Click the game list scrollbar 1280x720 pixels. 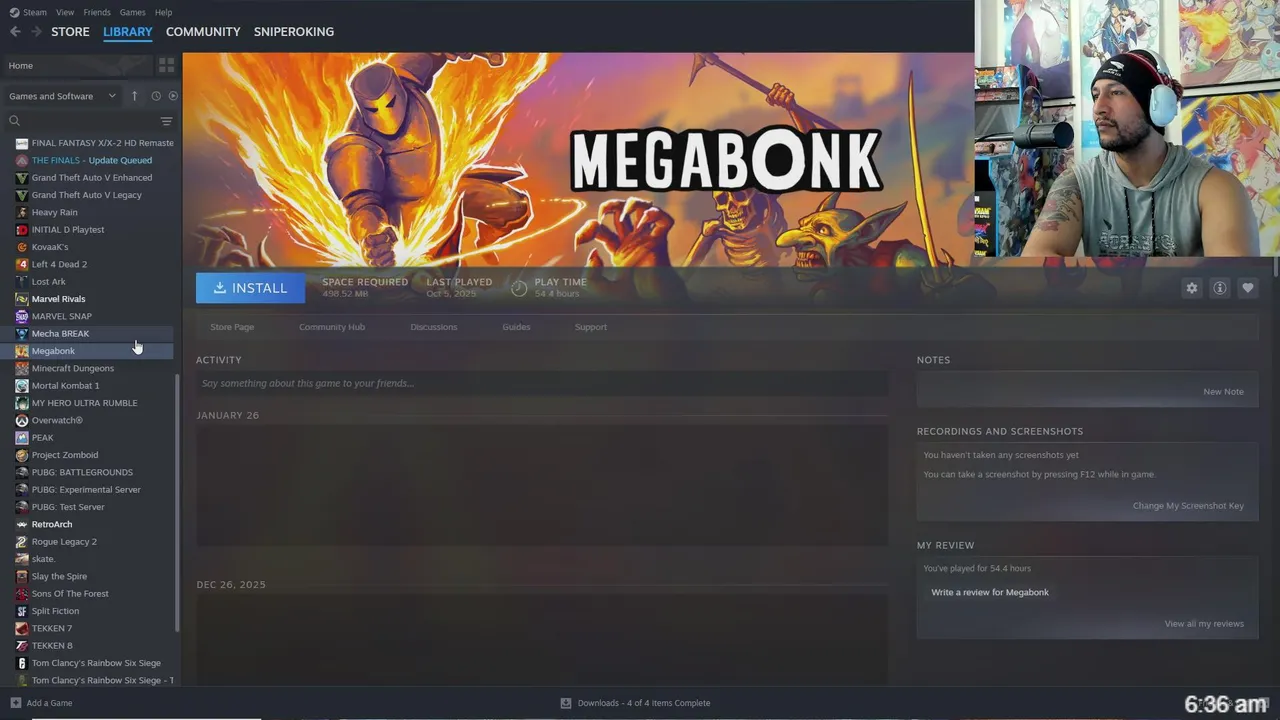(x=178, y=503)
